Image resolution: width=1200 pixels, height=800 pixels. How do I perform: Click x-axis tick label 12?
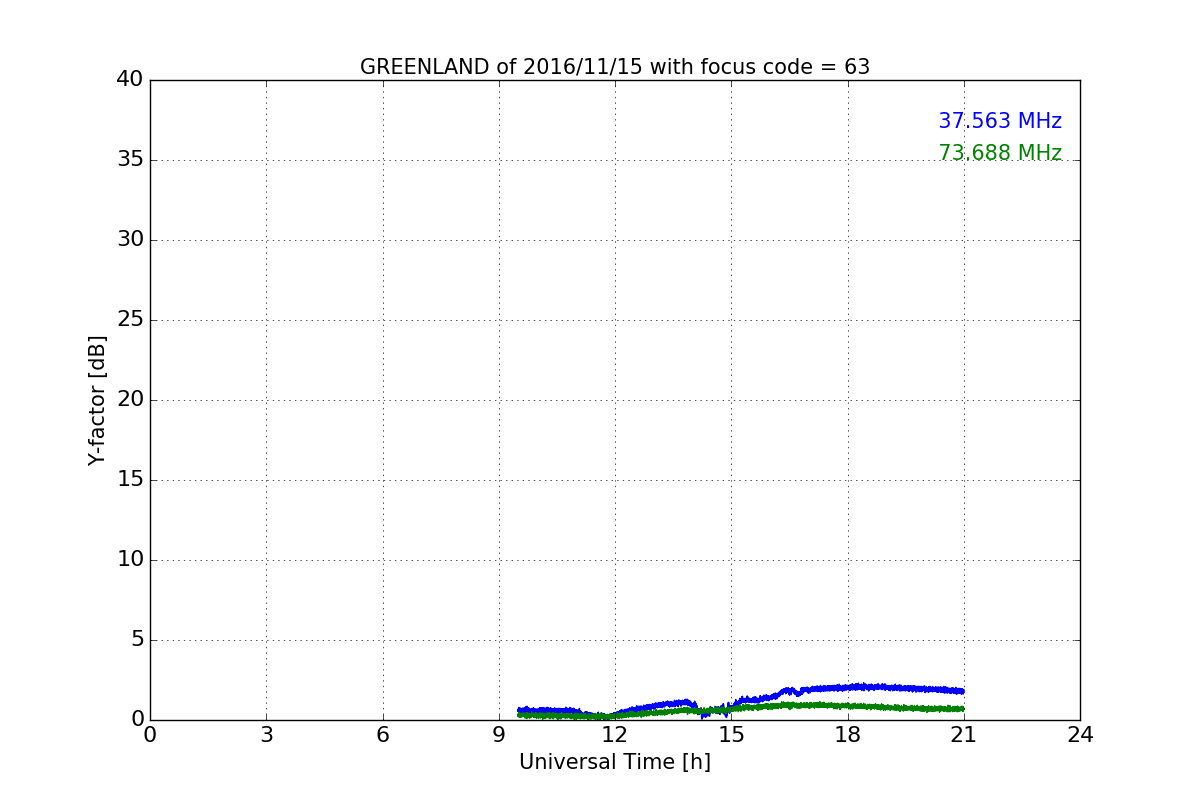(615, 735)
